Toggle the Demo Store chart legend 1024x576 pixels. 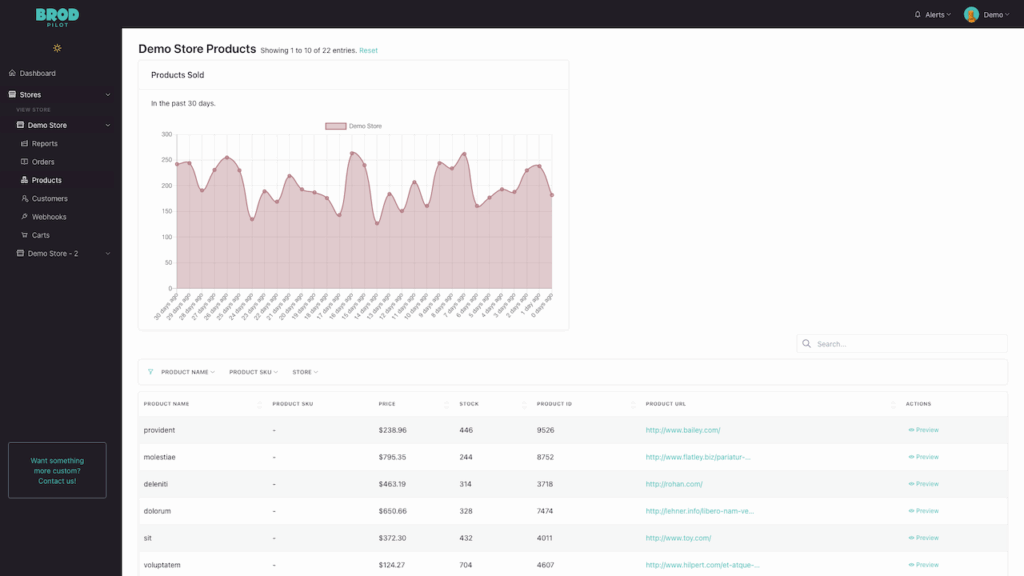click(x=354, y=126)
